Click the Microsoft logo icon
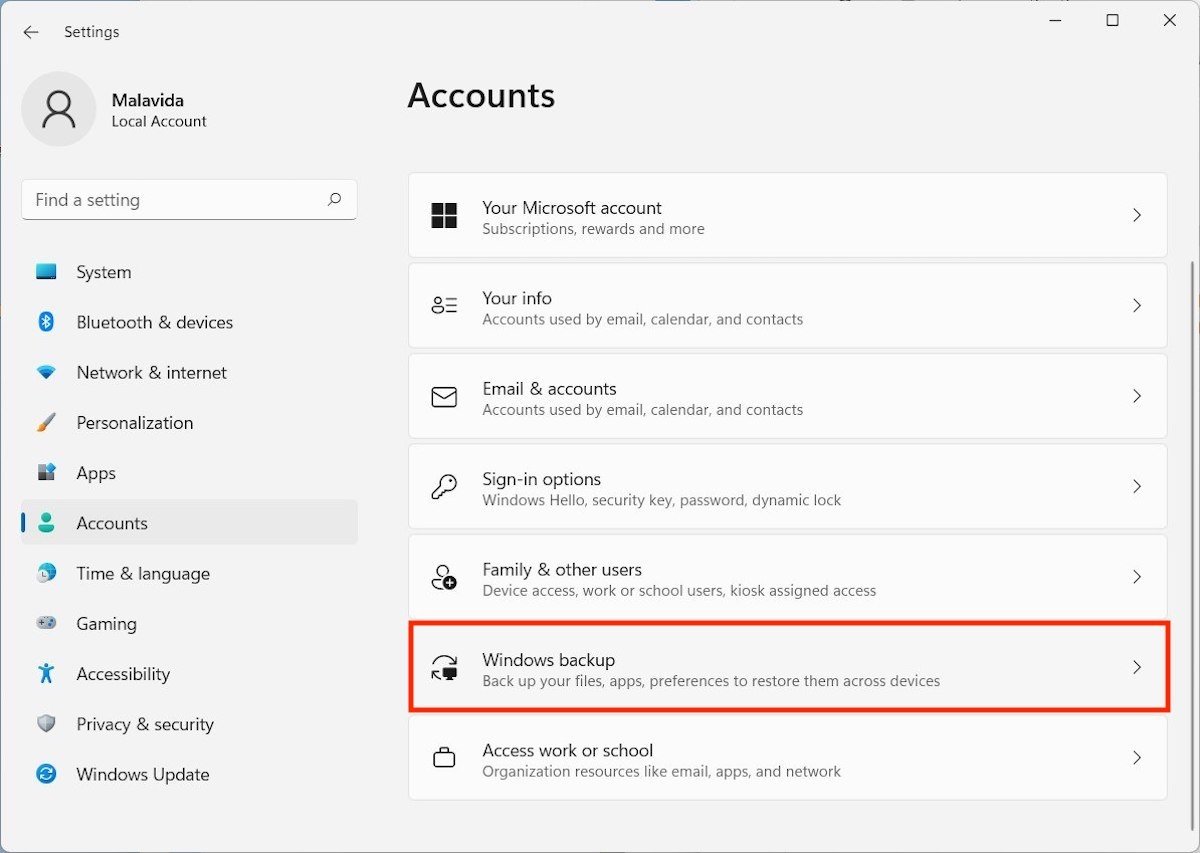Screen dimensions: 1200x853 pos(444,215)
